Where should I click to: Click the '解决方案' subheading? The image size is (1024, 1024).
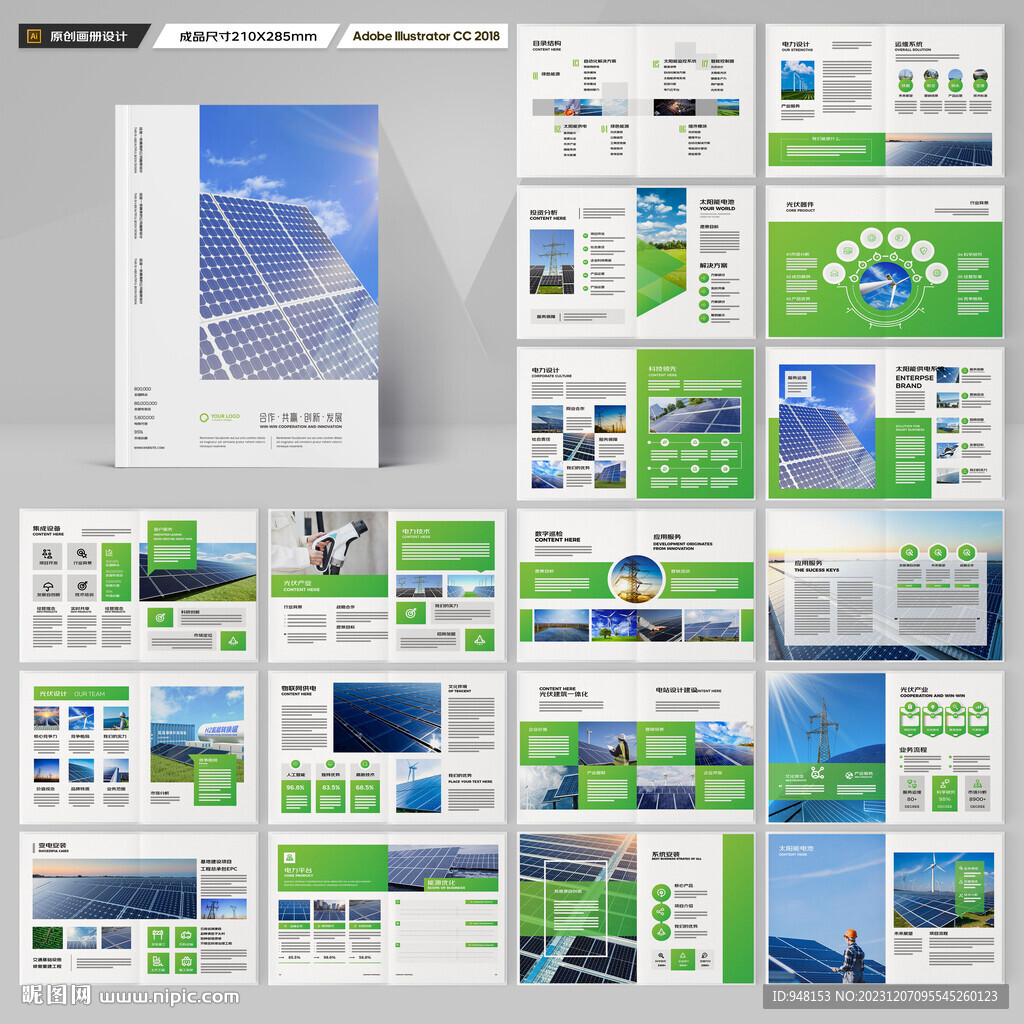(713, 266)
